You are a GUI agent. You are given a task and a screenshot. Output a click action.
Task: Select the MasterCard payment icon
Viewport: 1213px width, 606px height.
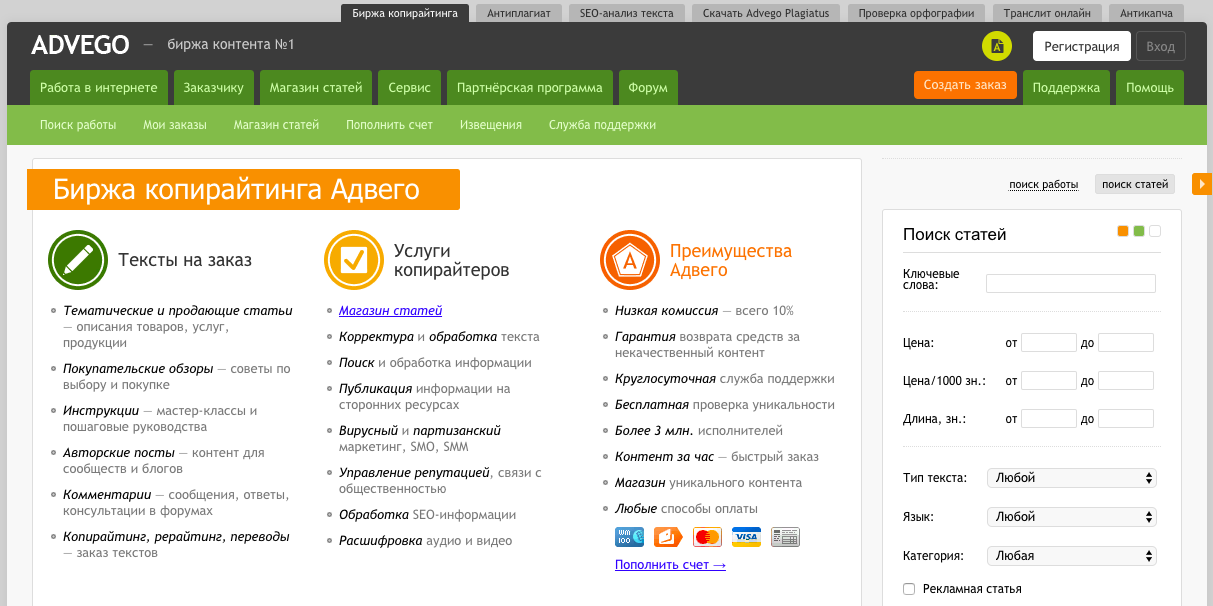pos(707,537)
